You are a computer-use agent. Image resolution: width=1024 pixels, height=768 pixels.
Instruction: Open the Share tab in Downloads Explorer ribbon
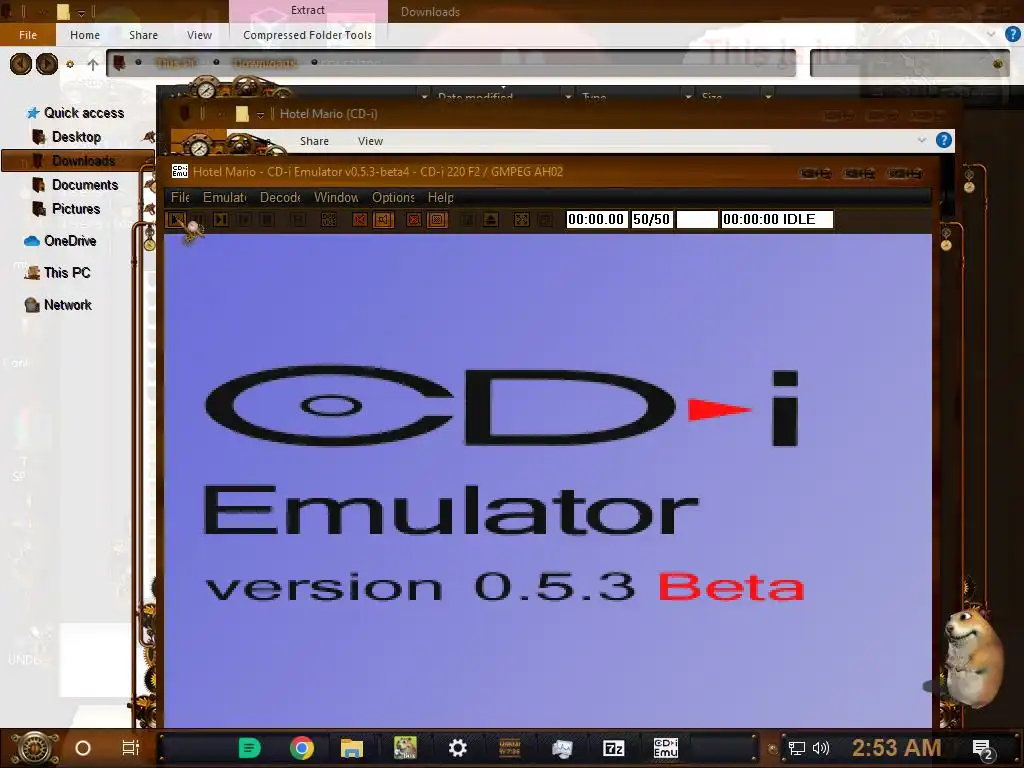click(143, 35)
